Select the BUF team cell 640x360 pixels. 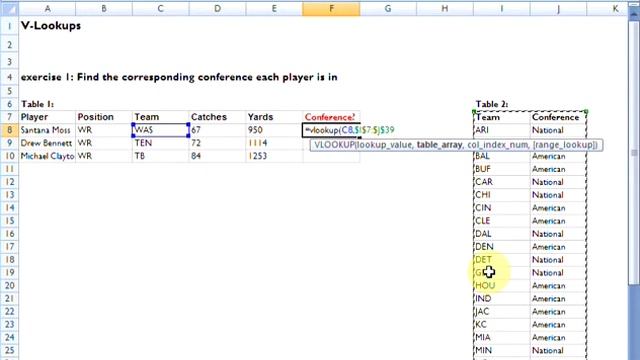tap(502, 169)
